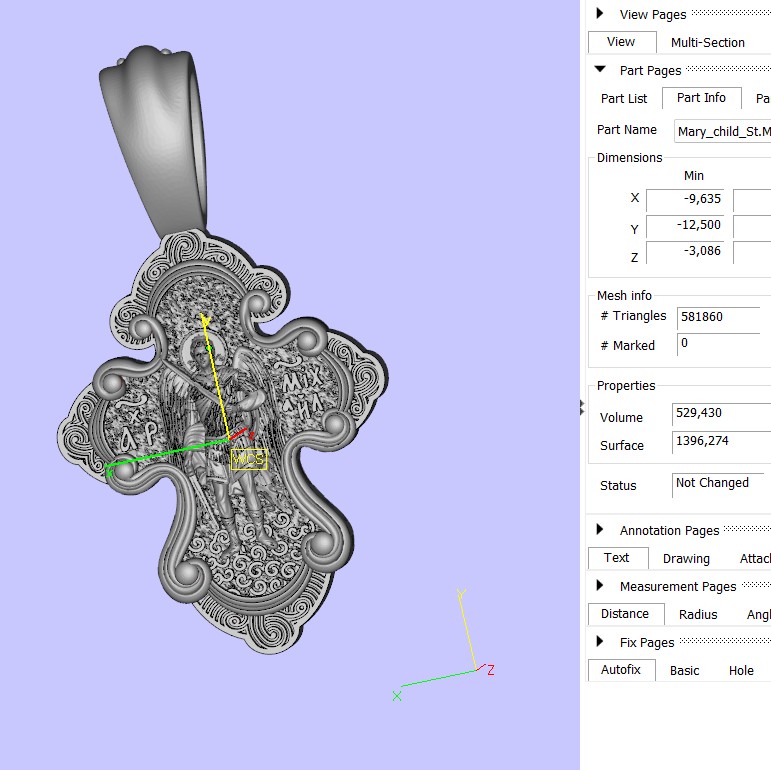The height and width of the screenshot is (770, 771).
Task: Click the Triangles count field
Action: [x=718, y=317]
